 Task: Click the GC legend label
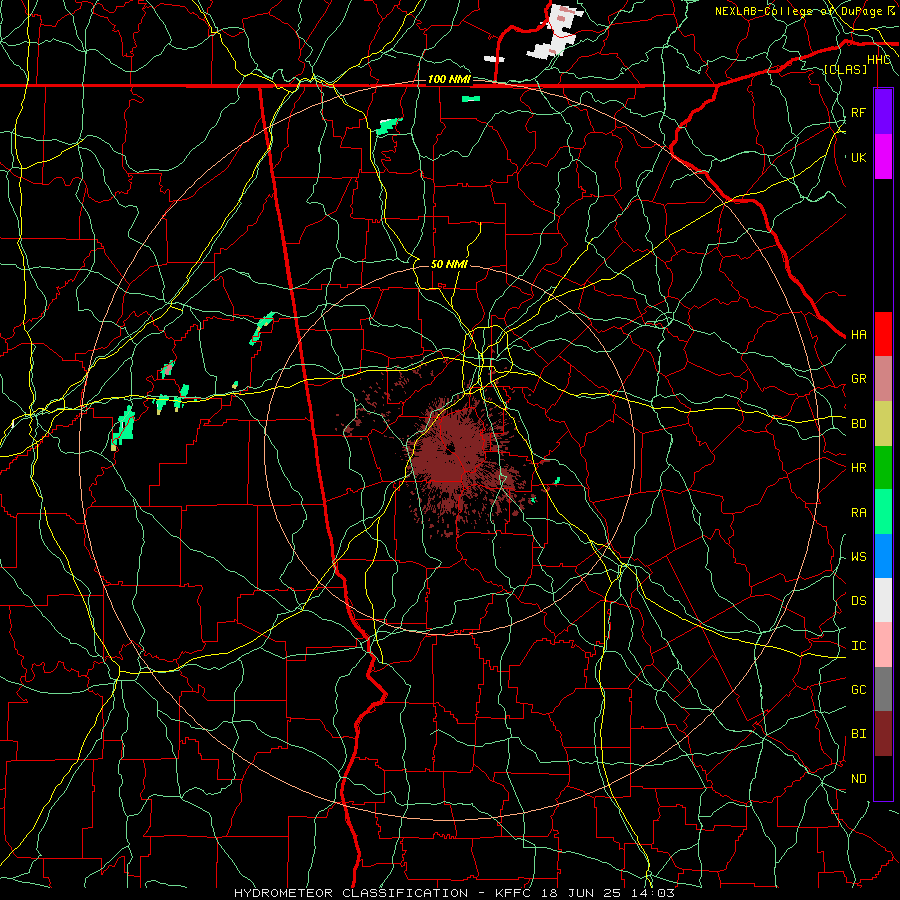(x=858, y=690)
